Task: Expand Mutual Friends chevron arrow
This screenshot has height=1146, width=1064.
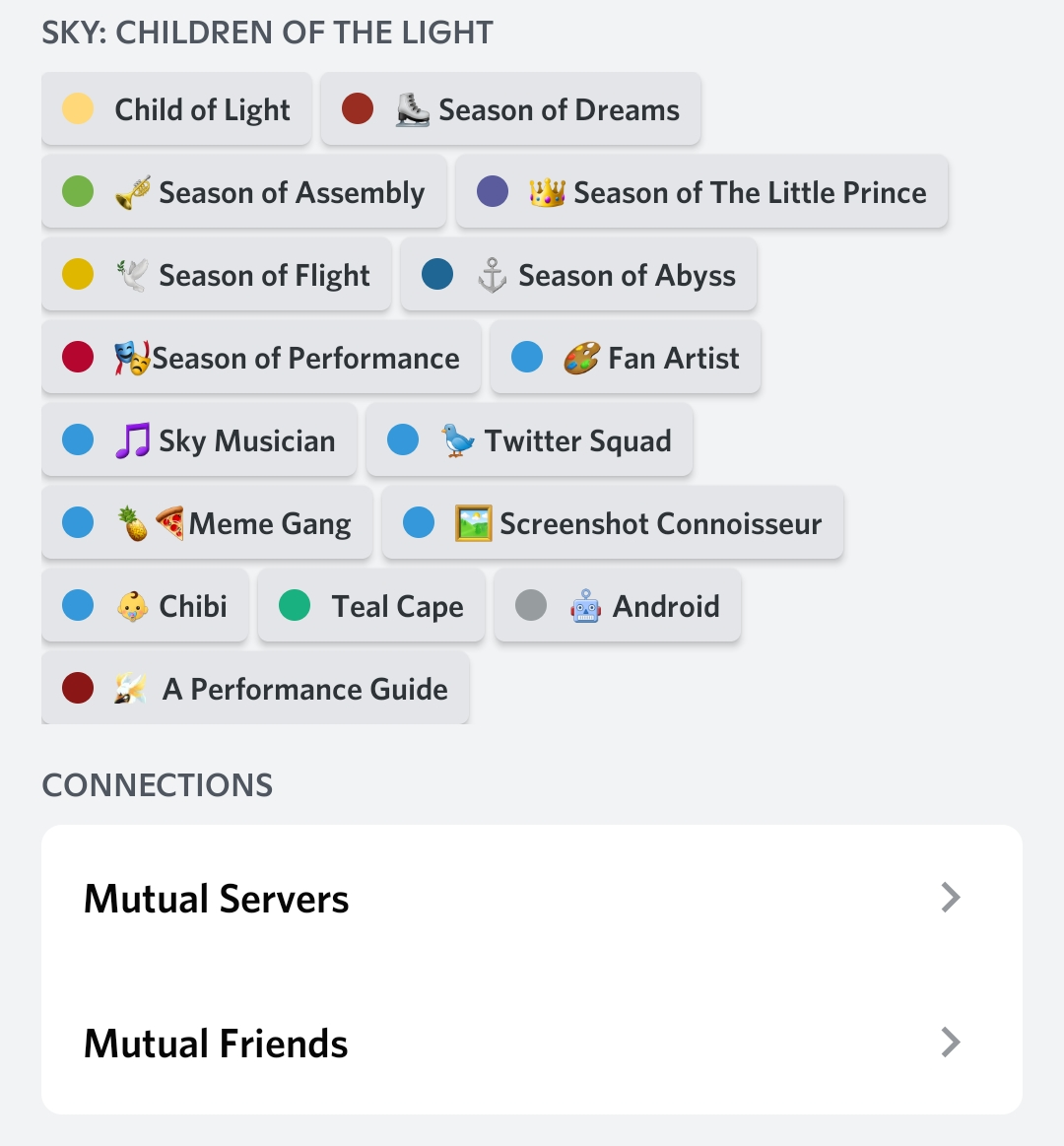Action: [950, 1043]
